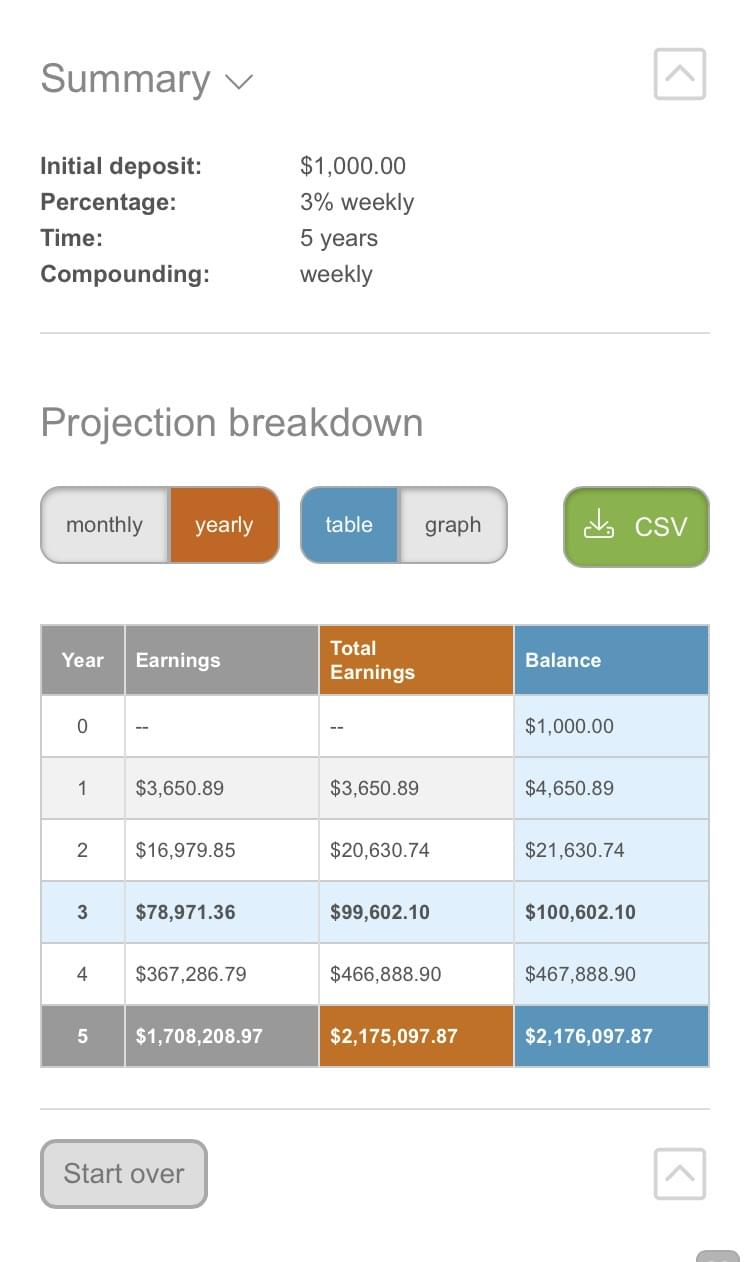Click the $1,000.00 initial deposit value
Image resolution: width=750 pixels, height=1262 pixels.
point(353,166)
